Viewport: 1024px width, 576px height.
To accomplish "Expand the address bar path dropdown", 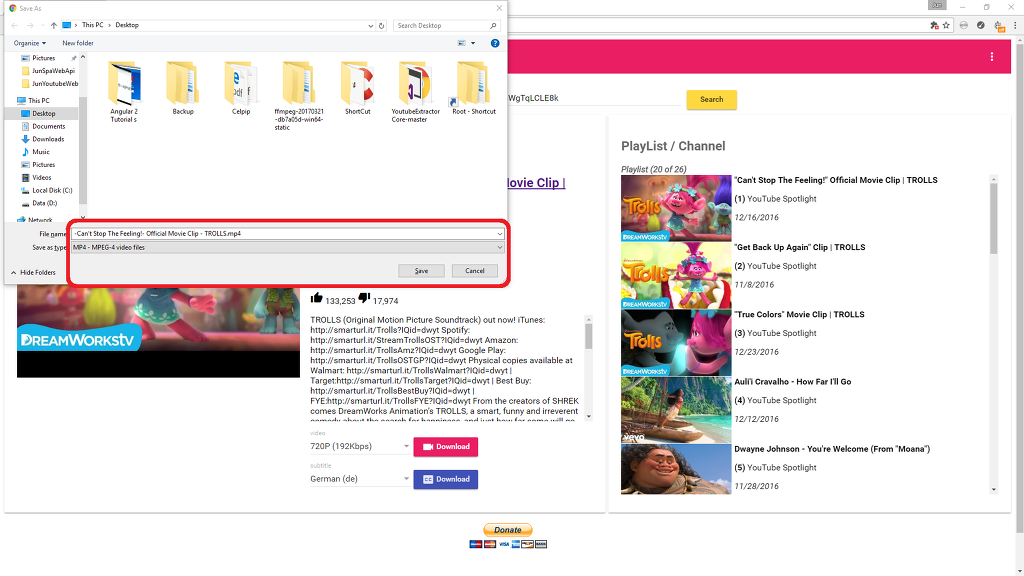I will 371,25.
